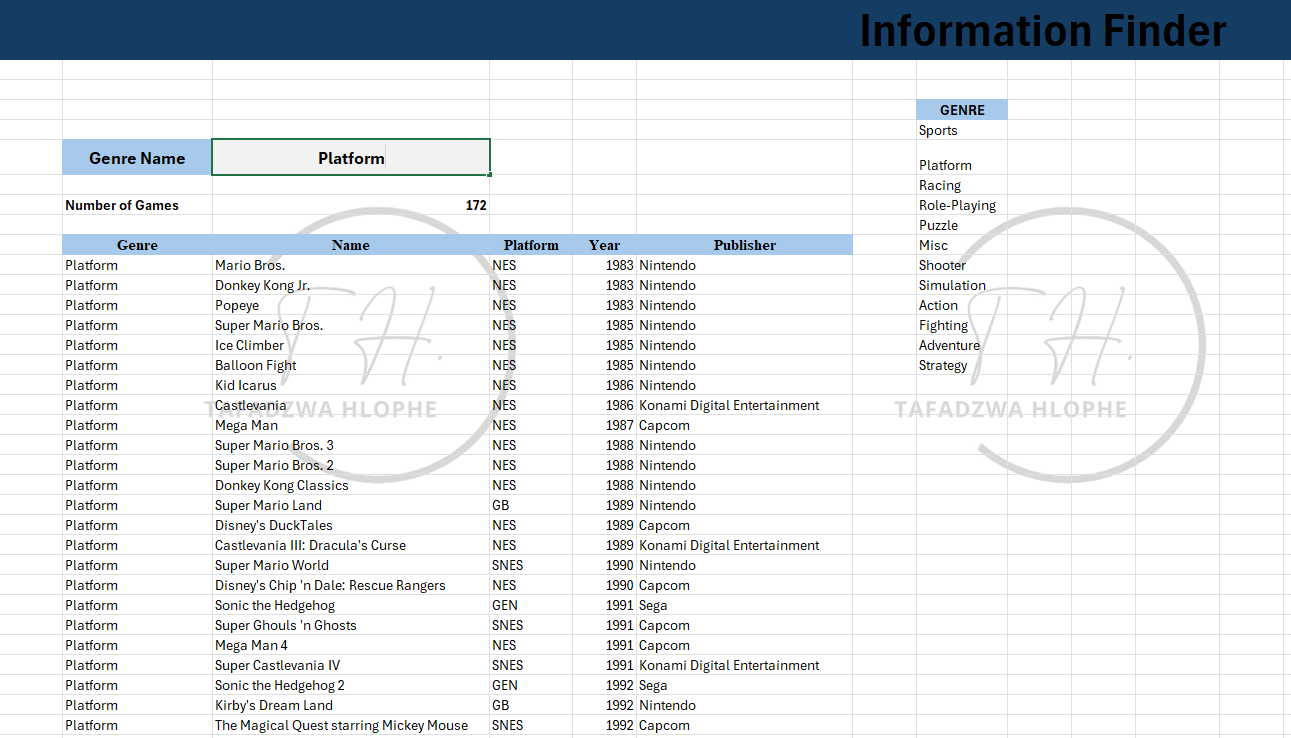
Task: Select Racing in the GENRE list
Action: (x=940, y=185)
